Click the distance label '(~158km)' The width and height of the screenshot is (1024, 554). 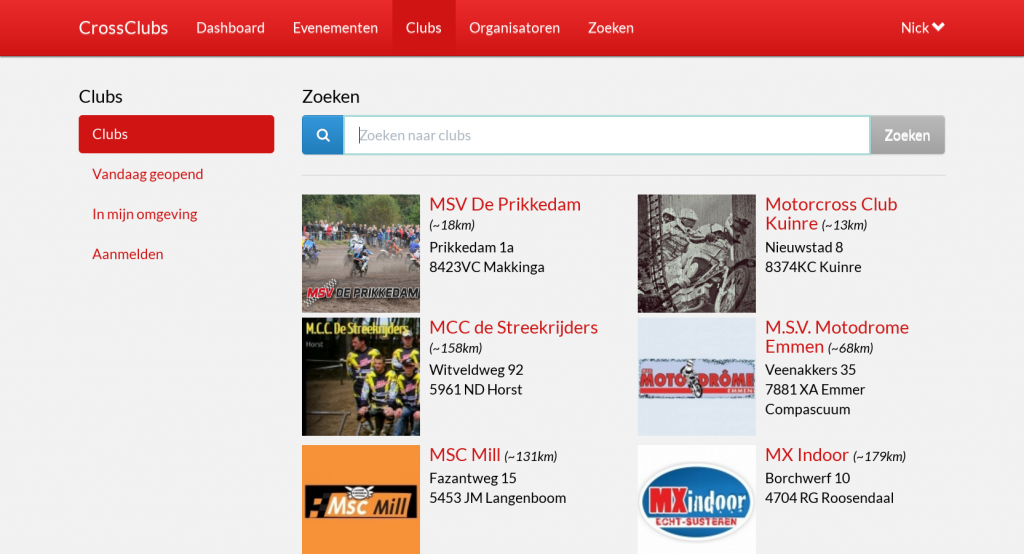(456, 348)
